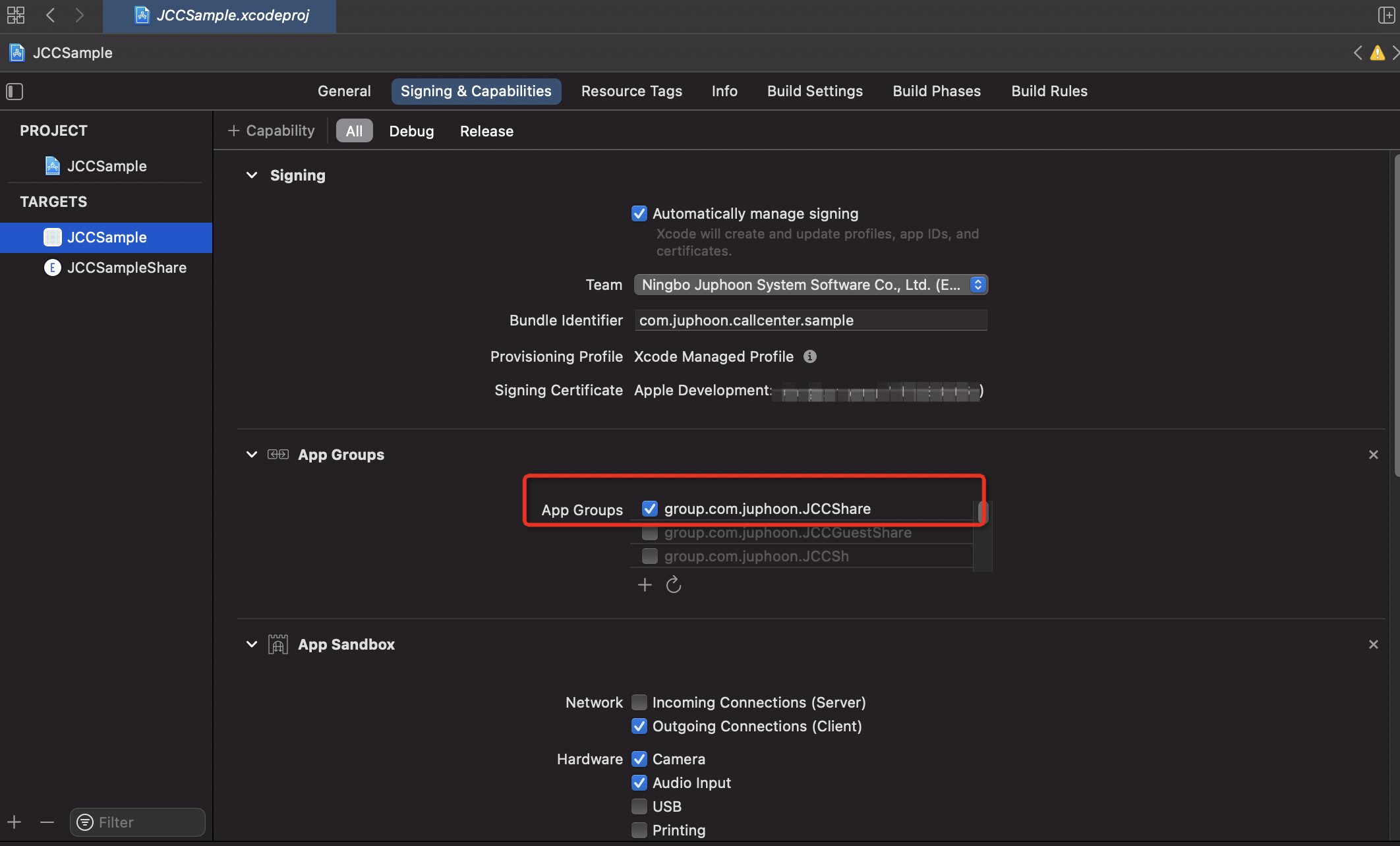Remove the selected target with minus
The image size is (1400, 846).
pyautogui.click(x=47, y=822)
